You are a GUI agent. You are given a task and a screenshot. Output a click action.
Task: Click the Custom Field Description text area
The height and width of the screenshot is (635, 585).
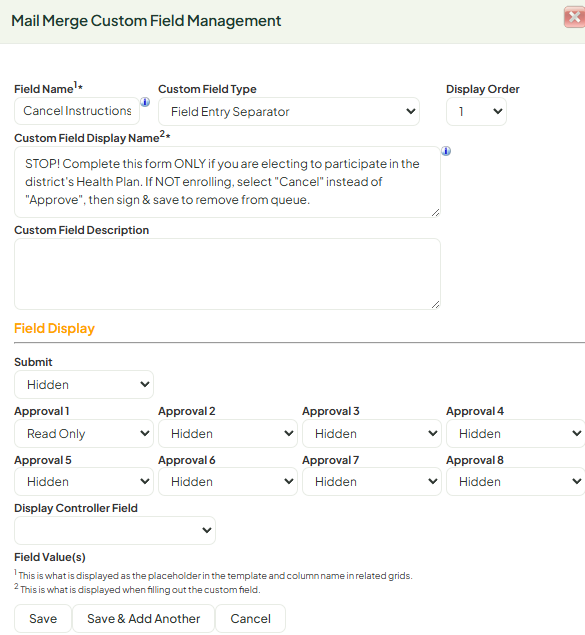point(228,274)
